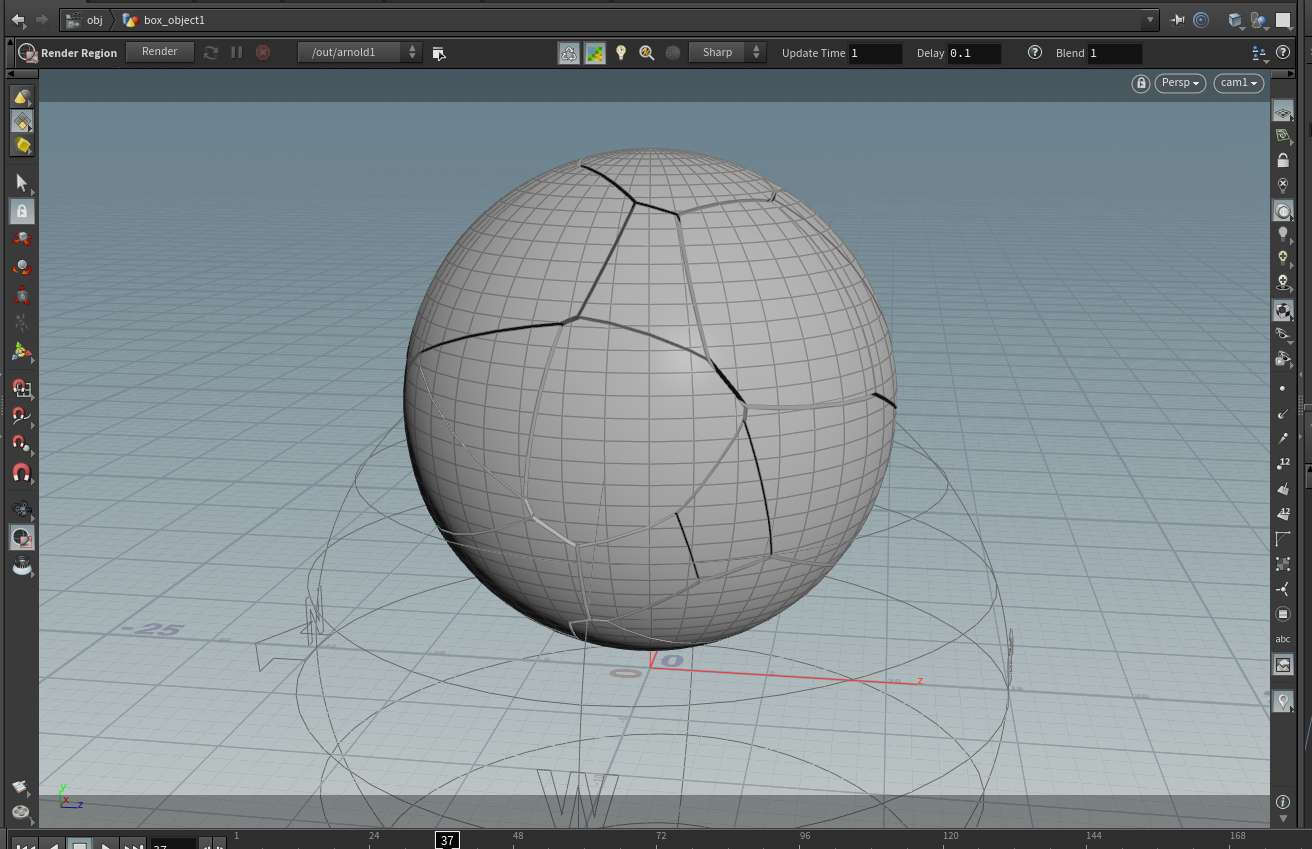
Task: Select the Rotate tool
Action: pyautogui.click(x=22, y=267)
